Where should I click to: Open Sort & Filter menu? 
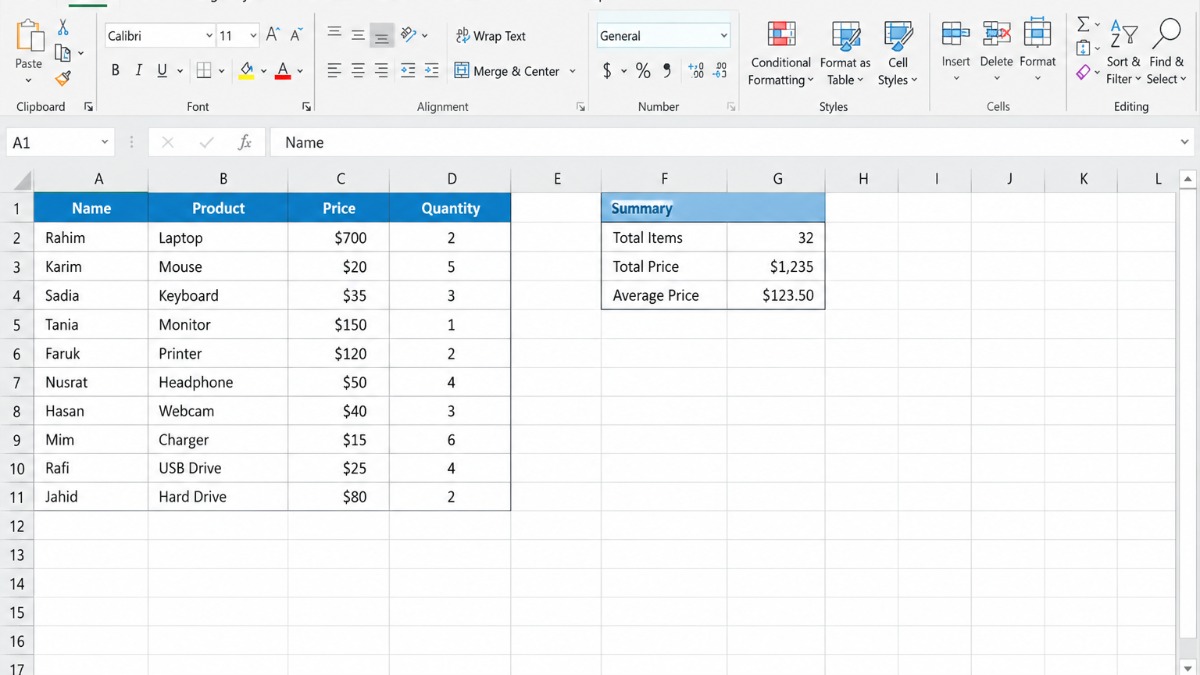(x=1123, y=52)
